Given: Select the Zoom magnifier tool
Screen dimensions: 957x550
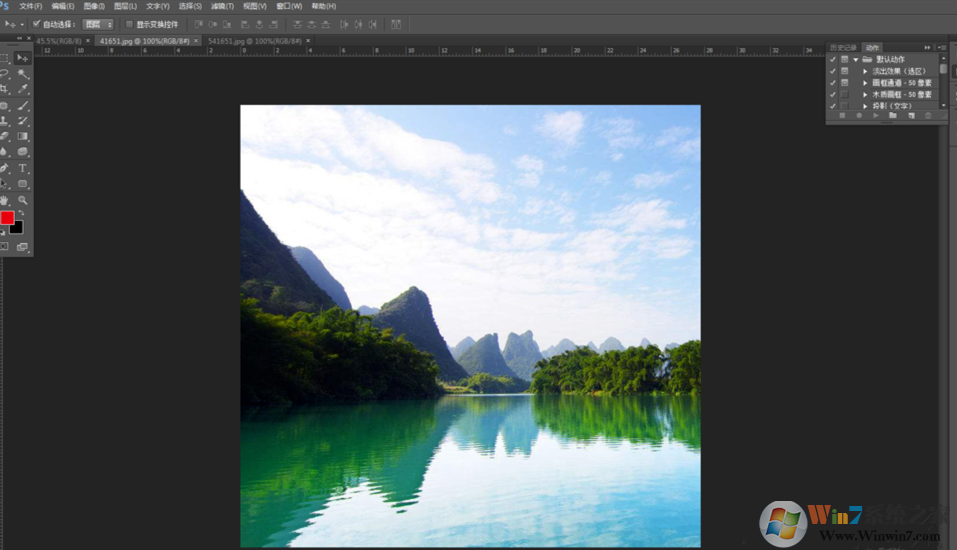Looking at the screenshot, I should pos(23,200).
